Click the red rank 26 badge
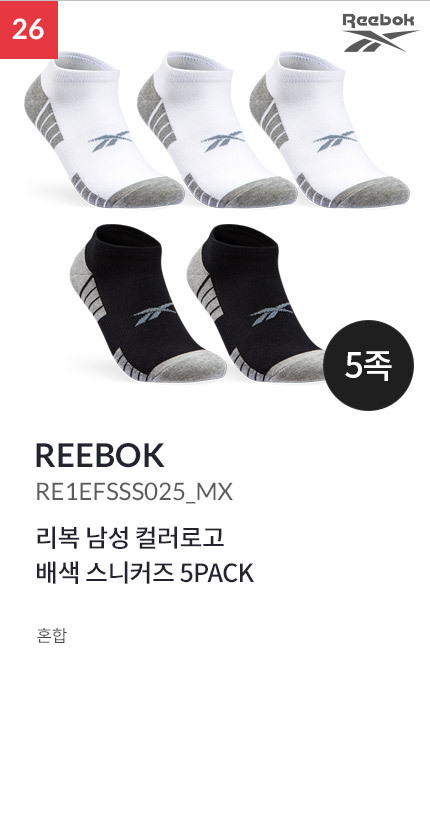The height and width of the screenshot is (829, 430). click(x=29, y=30)
